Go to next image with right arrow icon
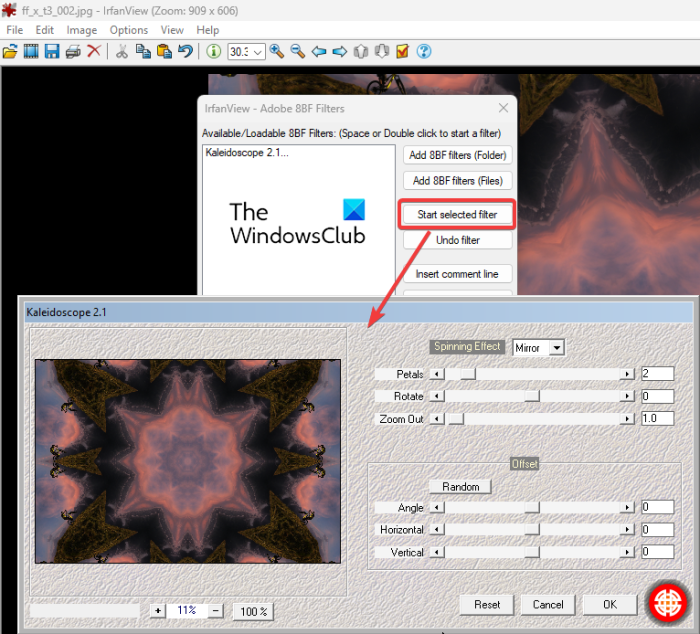Image resolution: width=700 pixels, height=634 pixels. [340, 51]
